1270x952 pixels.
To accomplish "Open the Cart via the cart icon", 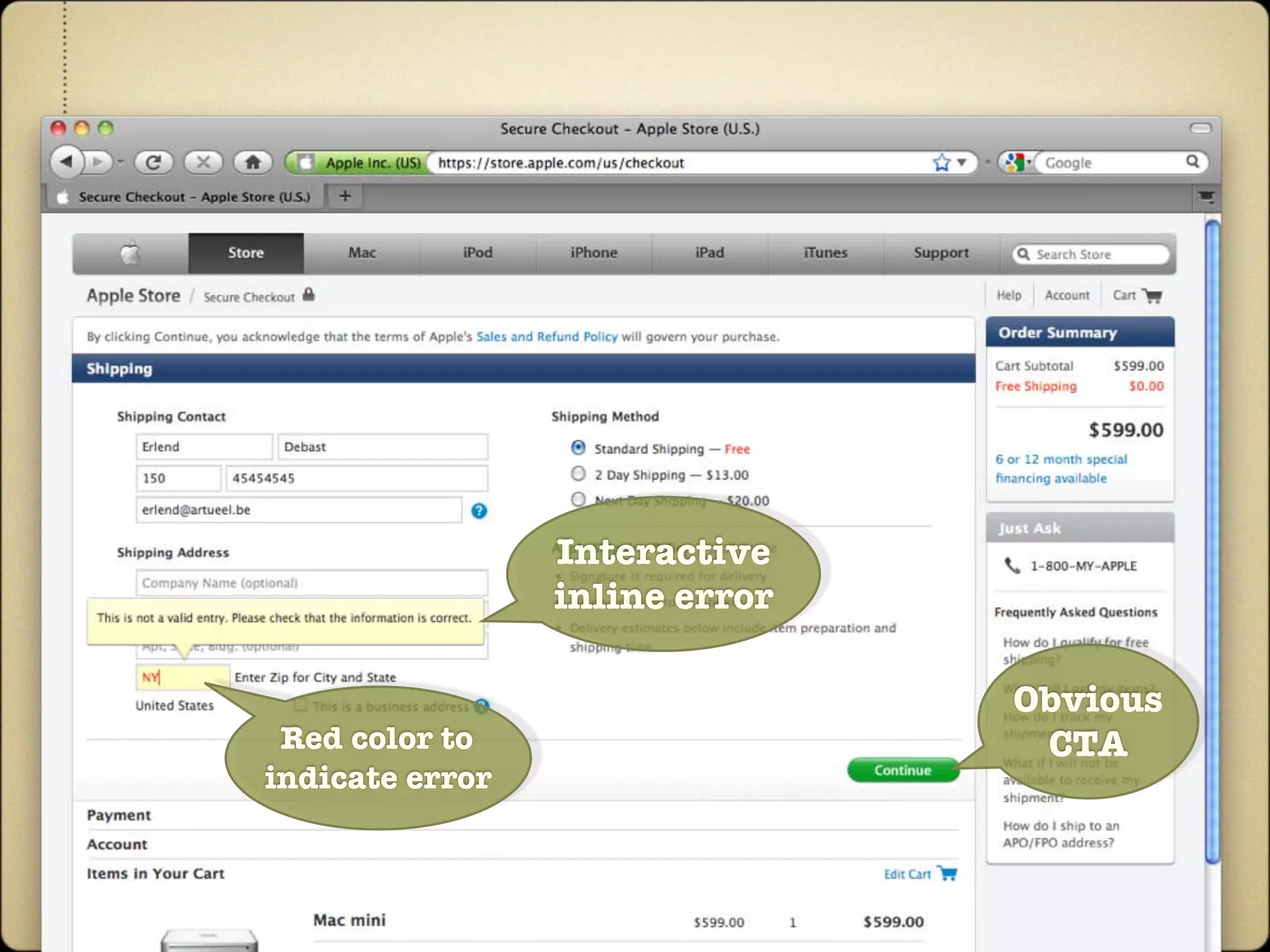I will 1152,296.
